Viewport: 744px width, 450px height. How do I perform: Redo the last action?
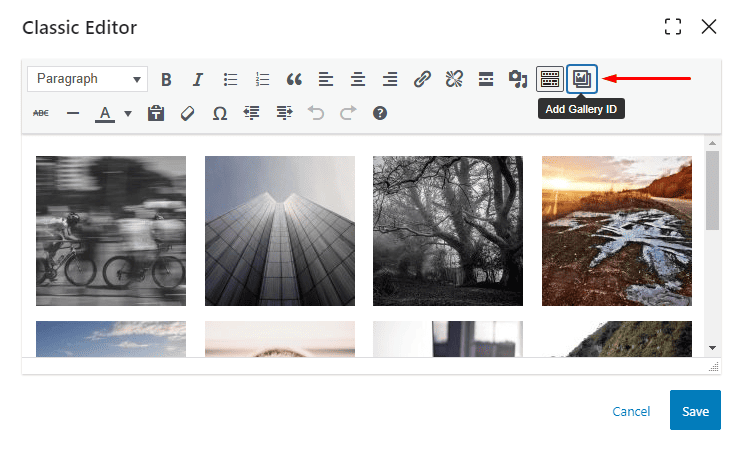coord(348,113)
